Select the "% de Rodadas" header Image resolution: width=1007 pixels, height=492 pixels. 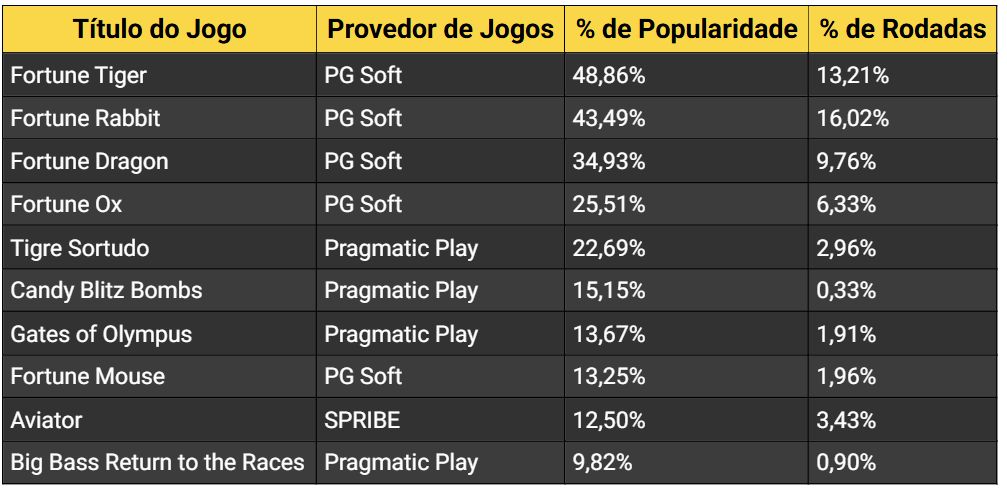coord(903,29)
